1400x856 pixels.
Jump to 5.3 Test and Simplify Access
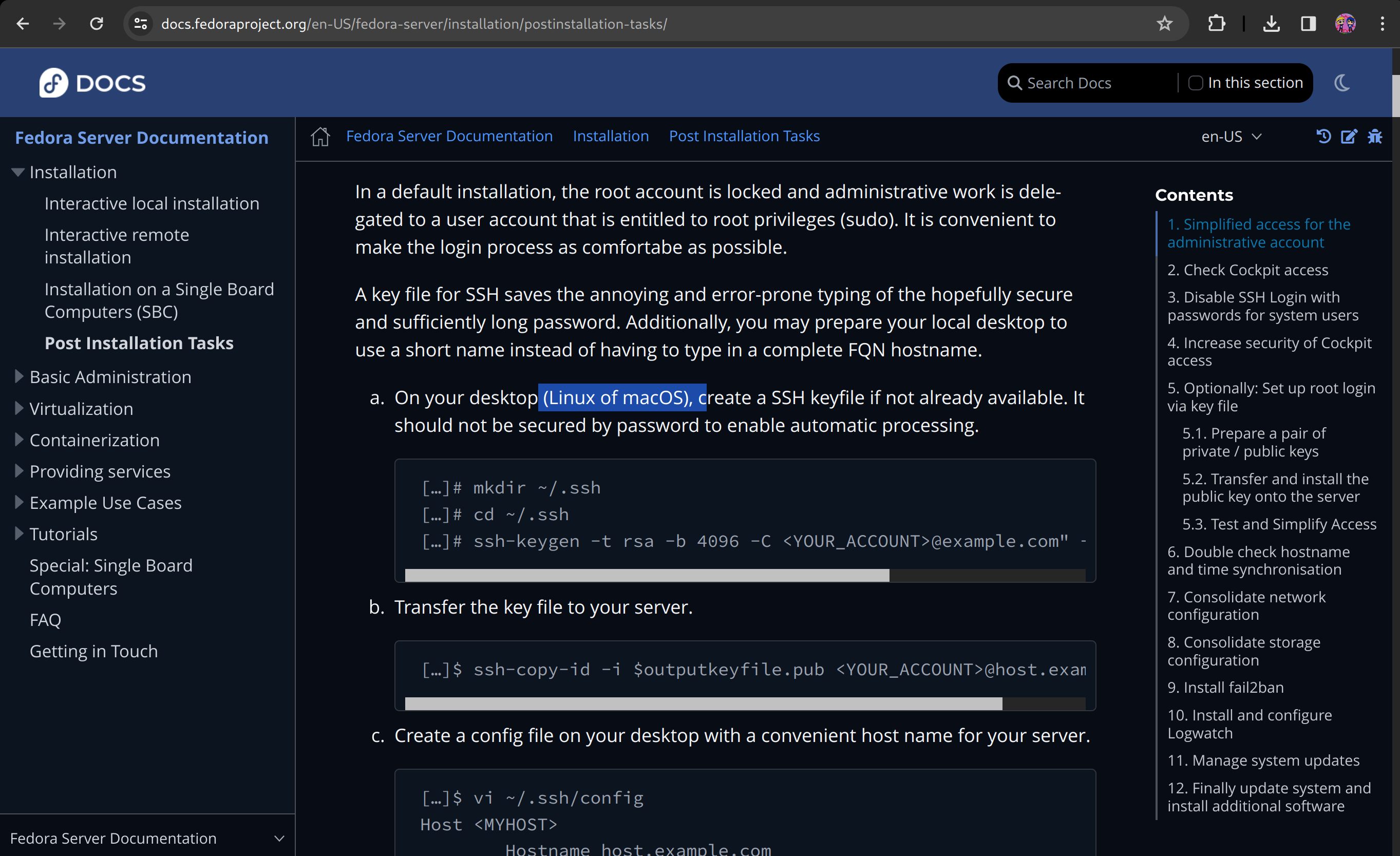[x=1279, y=524]
